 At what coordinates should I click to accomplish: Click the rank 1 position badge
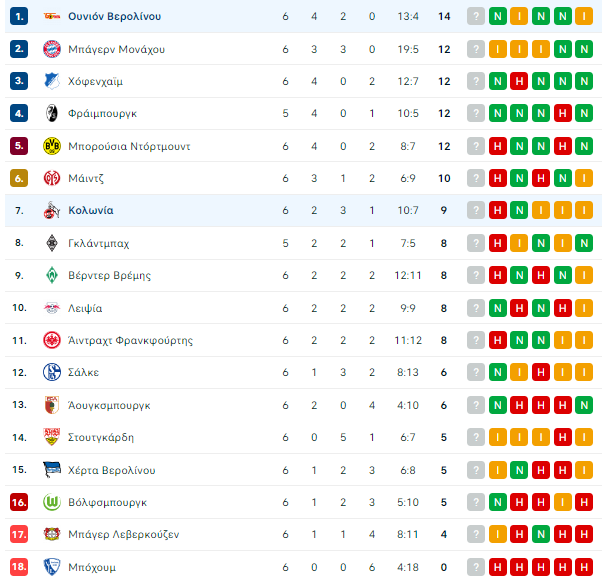19,17
